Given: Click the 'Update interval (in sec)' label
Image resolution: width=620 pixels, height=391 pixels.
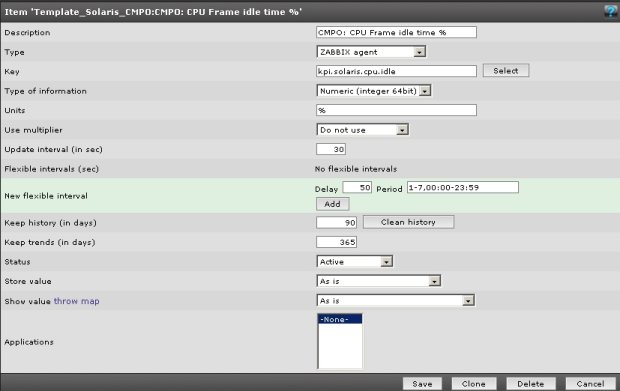Looking at the screenshot, I should click(x=53, y=149).
